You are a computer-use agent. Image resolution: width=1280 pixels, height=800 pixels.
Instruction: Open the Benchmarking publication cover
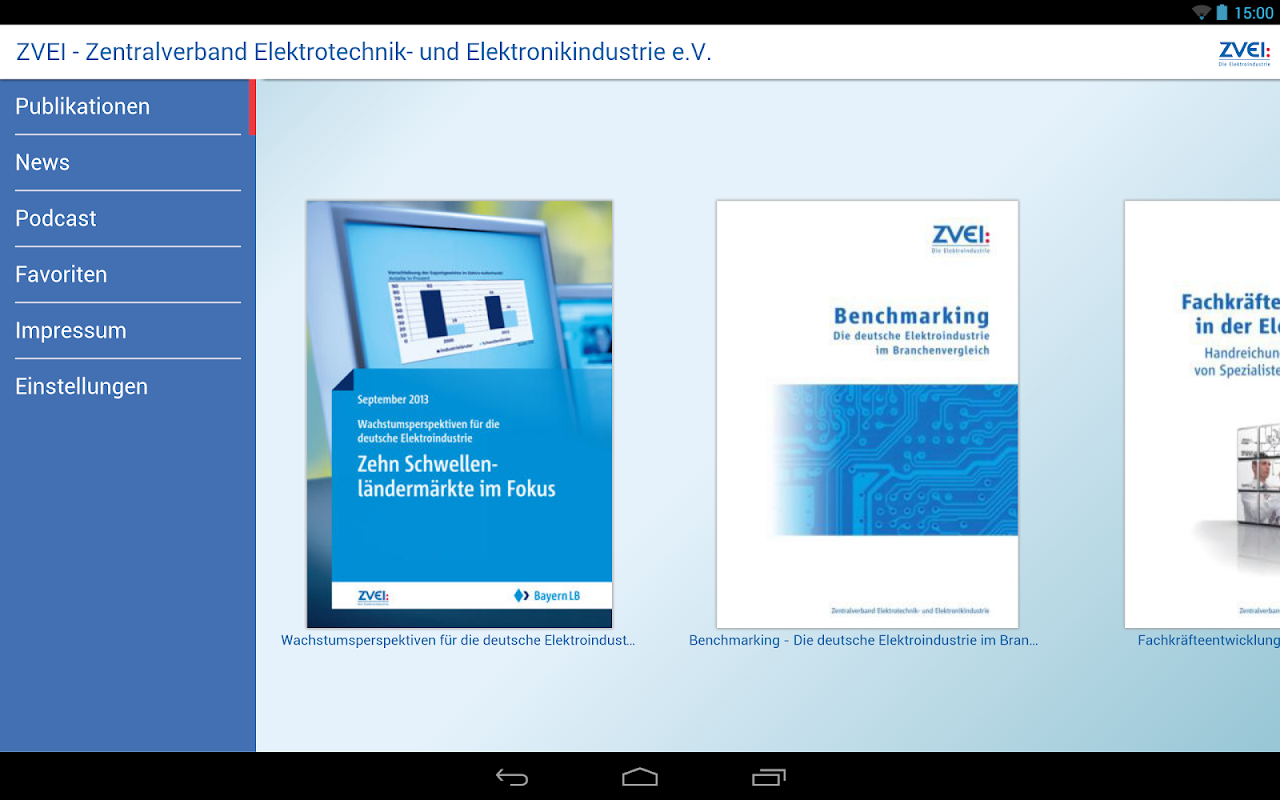pos(867,414)
